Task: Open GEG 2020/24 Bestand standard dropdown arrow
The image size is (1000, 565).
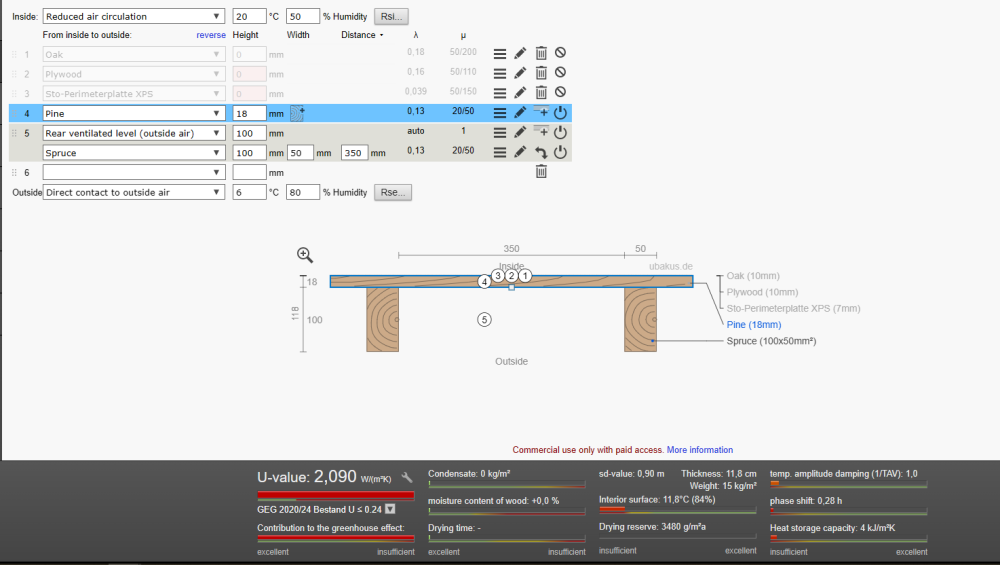Action: (390, 509)
